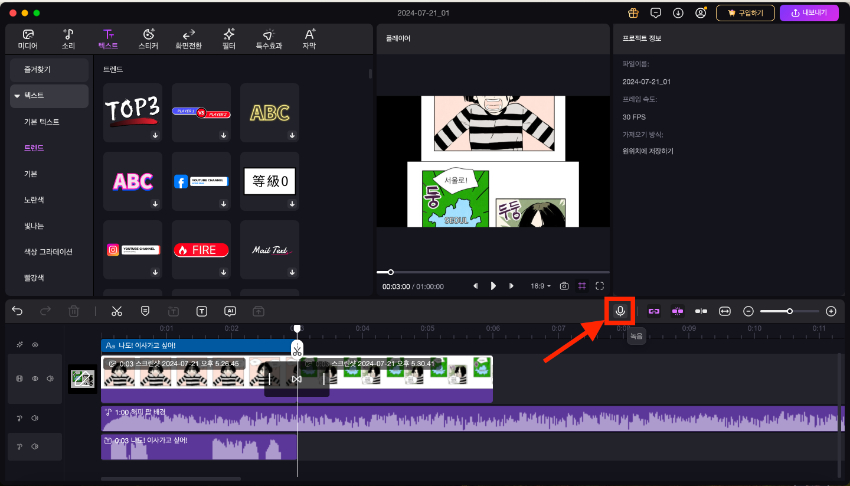Toggle the purple link clips icon

654,311
